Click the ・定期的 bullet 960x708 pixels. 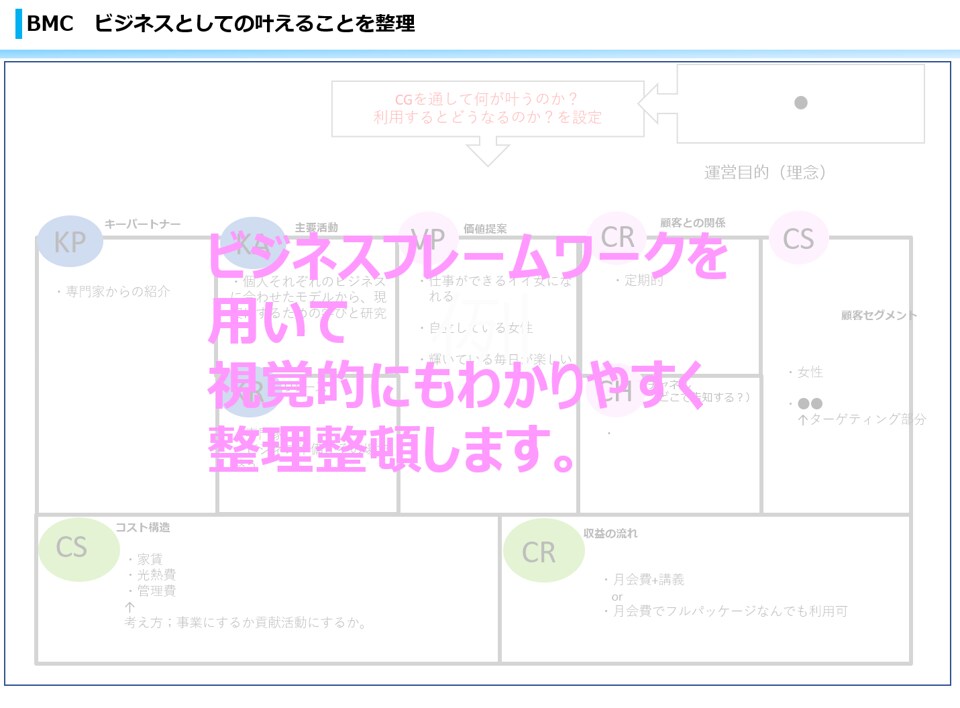coord(638,281)
